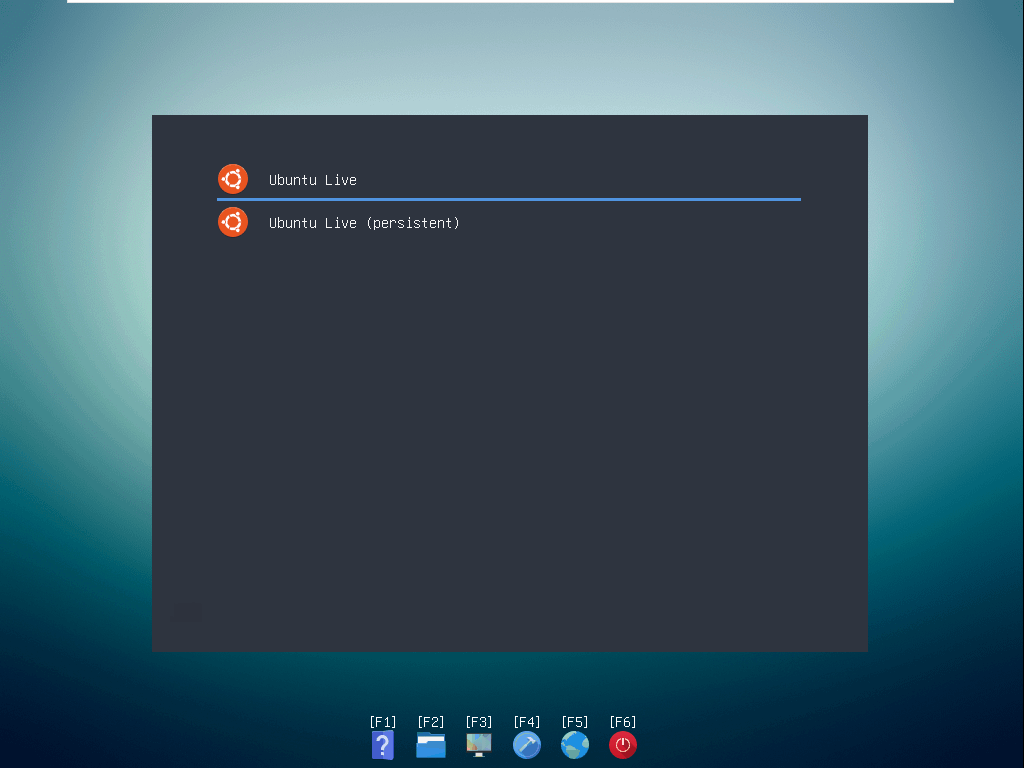
Task: Click the [F5] key label
Action: pos(575,722)
